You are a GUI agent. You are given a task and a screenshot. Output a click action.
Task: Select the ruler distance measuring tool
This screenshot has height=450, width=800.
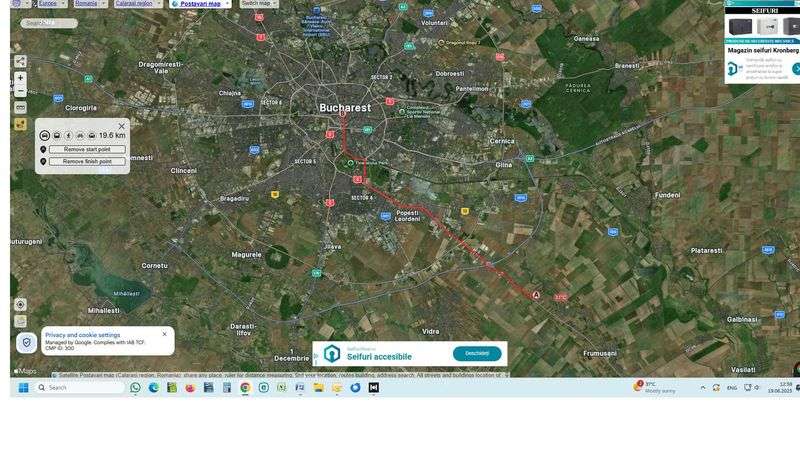(x=20, y=108)
